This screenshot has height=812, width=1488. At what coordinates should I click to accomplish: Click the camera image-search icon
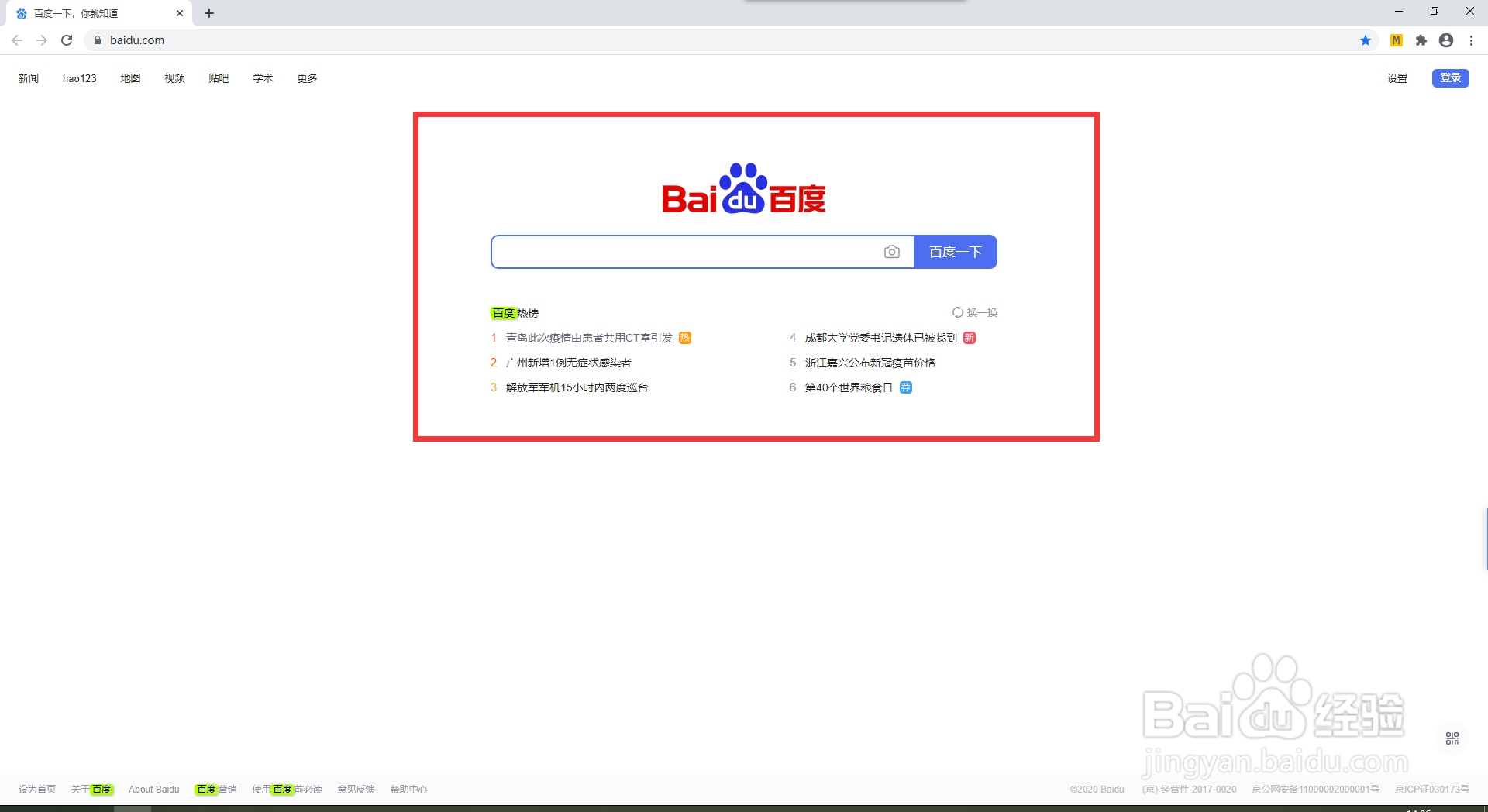point(892,252)
